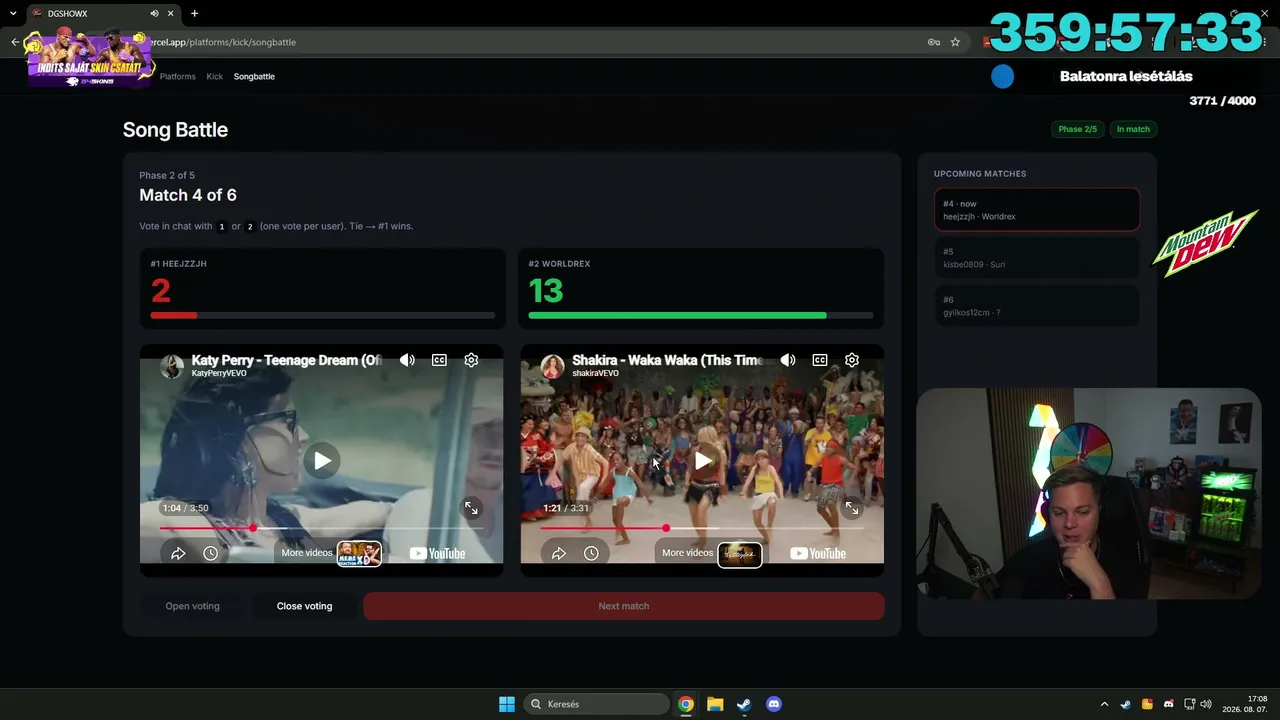
Task: Enter fullscreen on the Shakira video
Action: pos(852,508)
